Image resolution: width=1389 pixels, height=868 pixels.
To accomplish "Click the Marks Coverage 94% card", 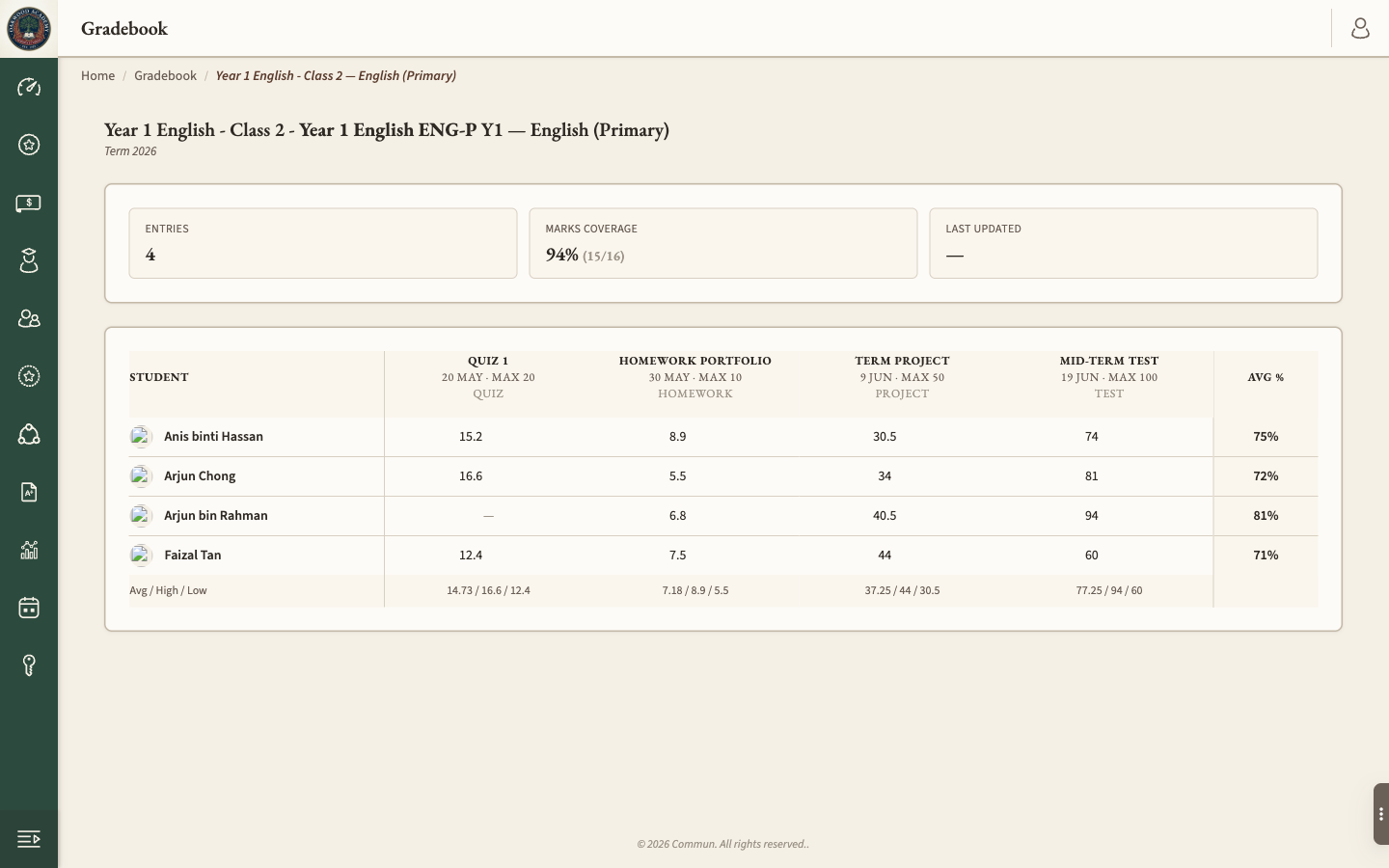I will pos(723,243).
